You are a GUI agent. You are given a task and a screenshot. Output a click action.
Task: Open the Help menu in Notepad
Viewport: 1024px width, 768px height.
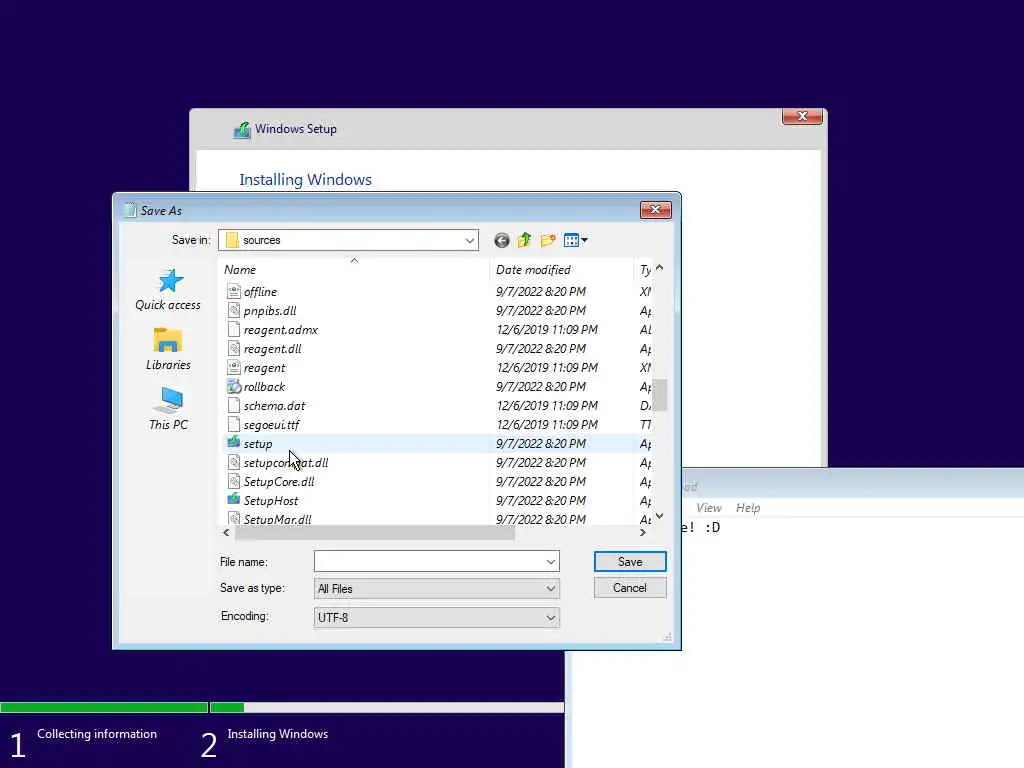pyautogui.click(x=748, y=507)
